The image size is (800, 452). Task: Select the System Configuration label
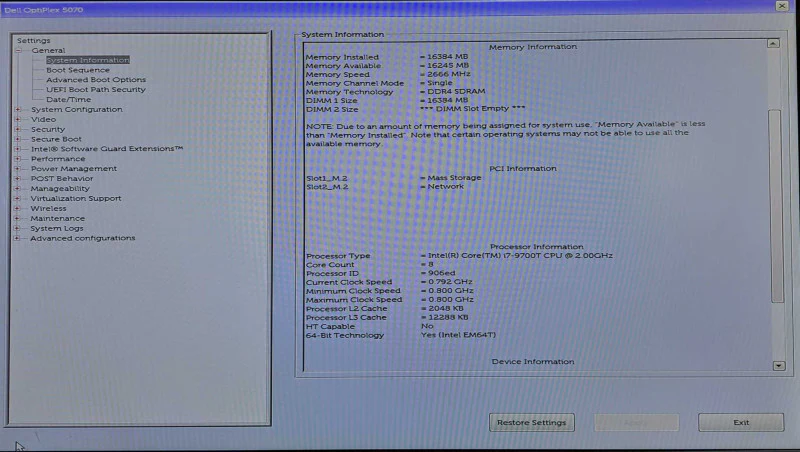tap(77, 109)
